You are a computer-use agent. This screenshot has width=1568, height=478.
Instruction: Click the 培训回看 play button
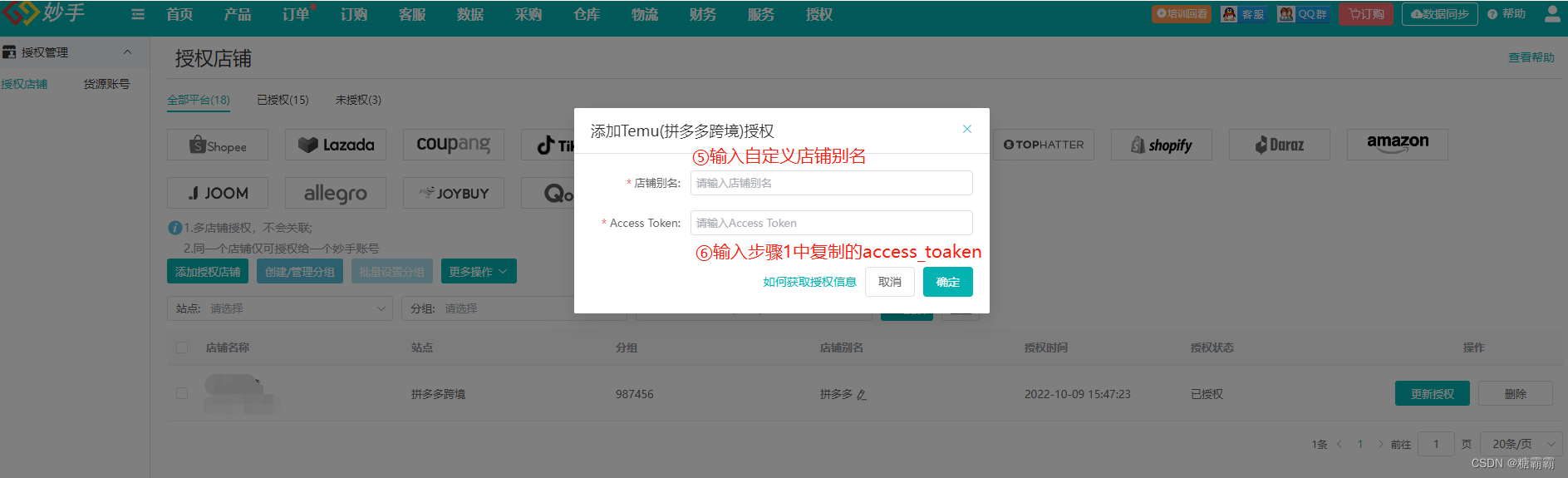[x=1181, y=14]
